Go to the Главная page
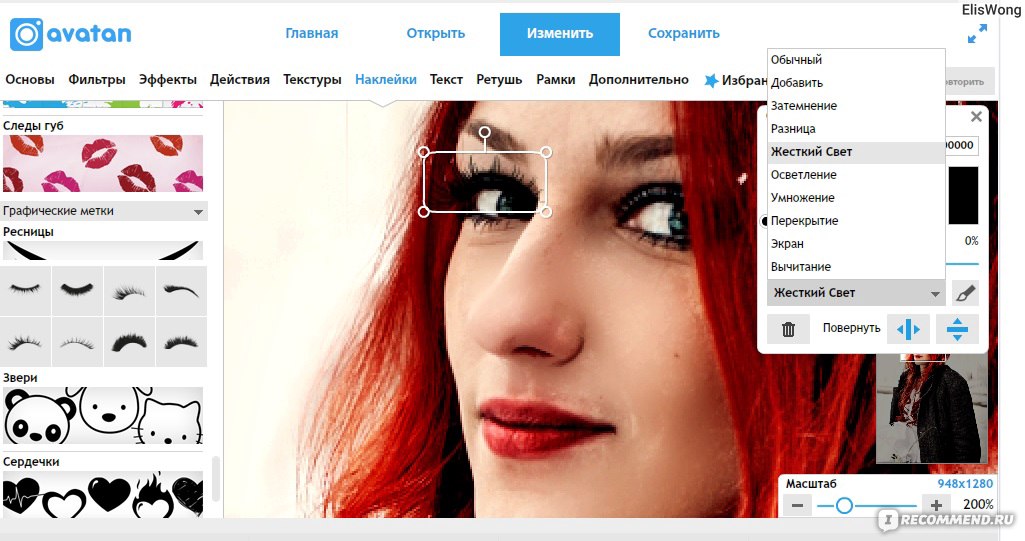Image resolution: width=1025 pixels, height=541 pixels. [312, 33]
